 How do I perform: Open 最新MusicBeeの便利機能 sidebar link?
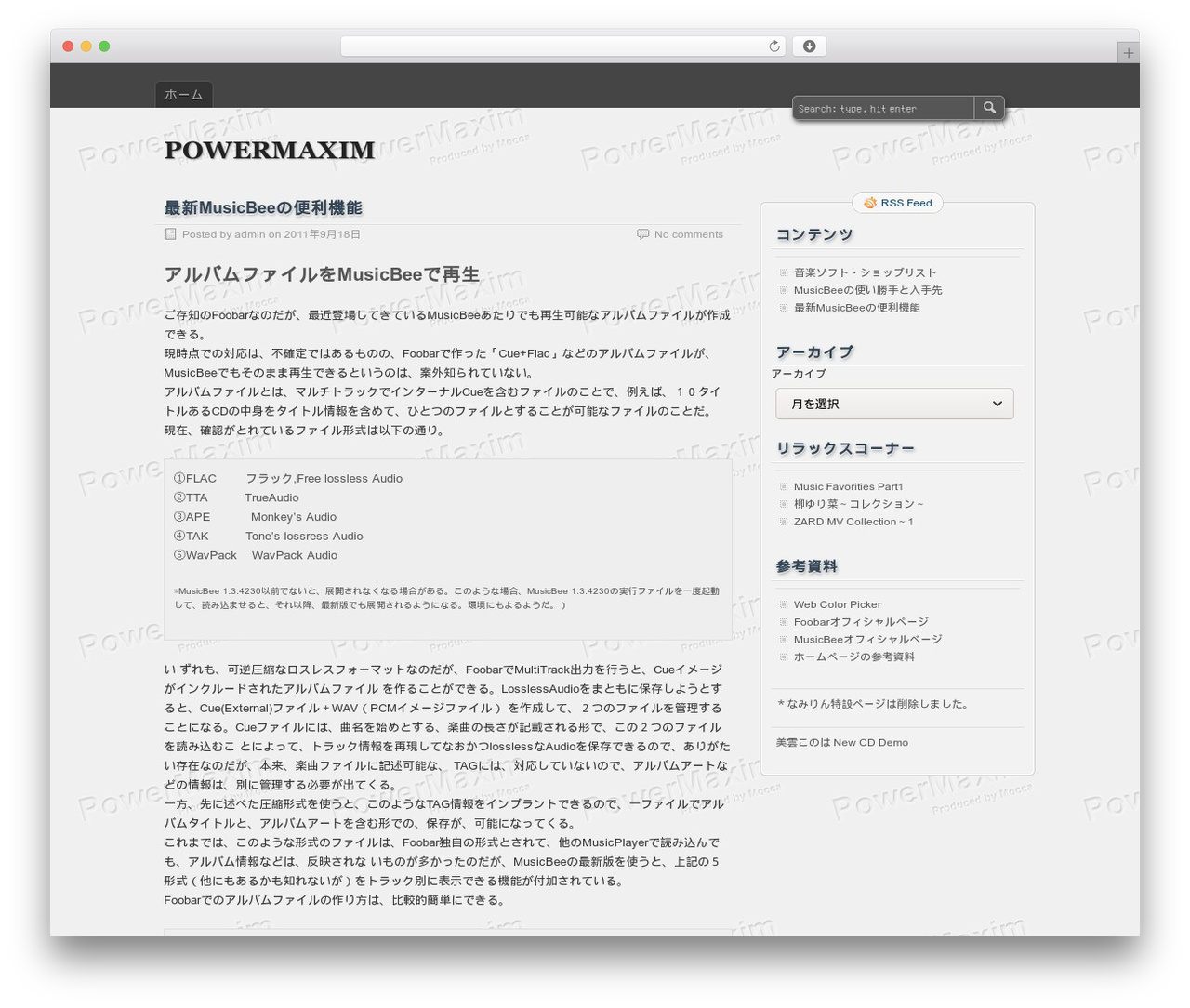[857, 308]
